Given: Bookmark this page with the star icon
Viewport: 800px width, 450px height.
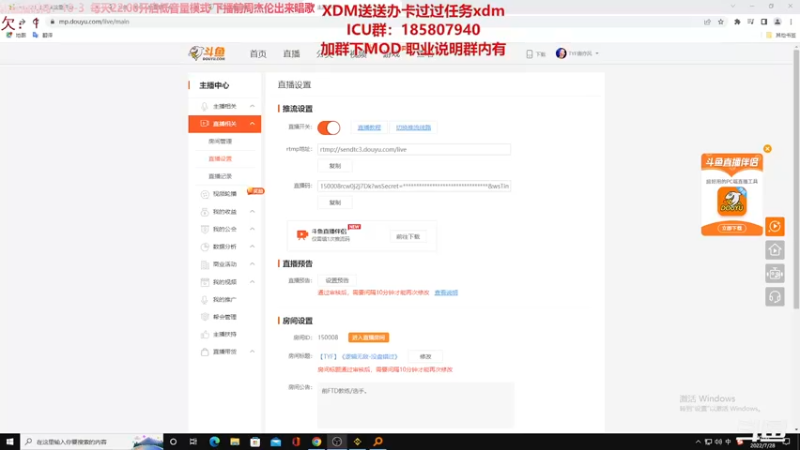Looking at the screenshot, I should point(720,22).
